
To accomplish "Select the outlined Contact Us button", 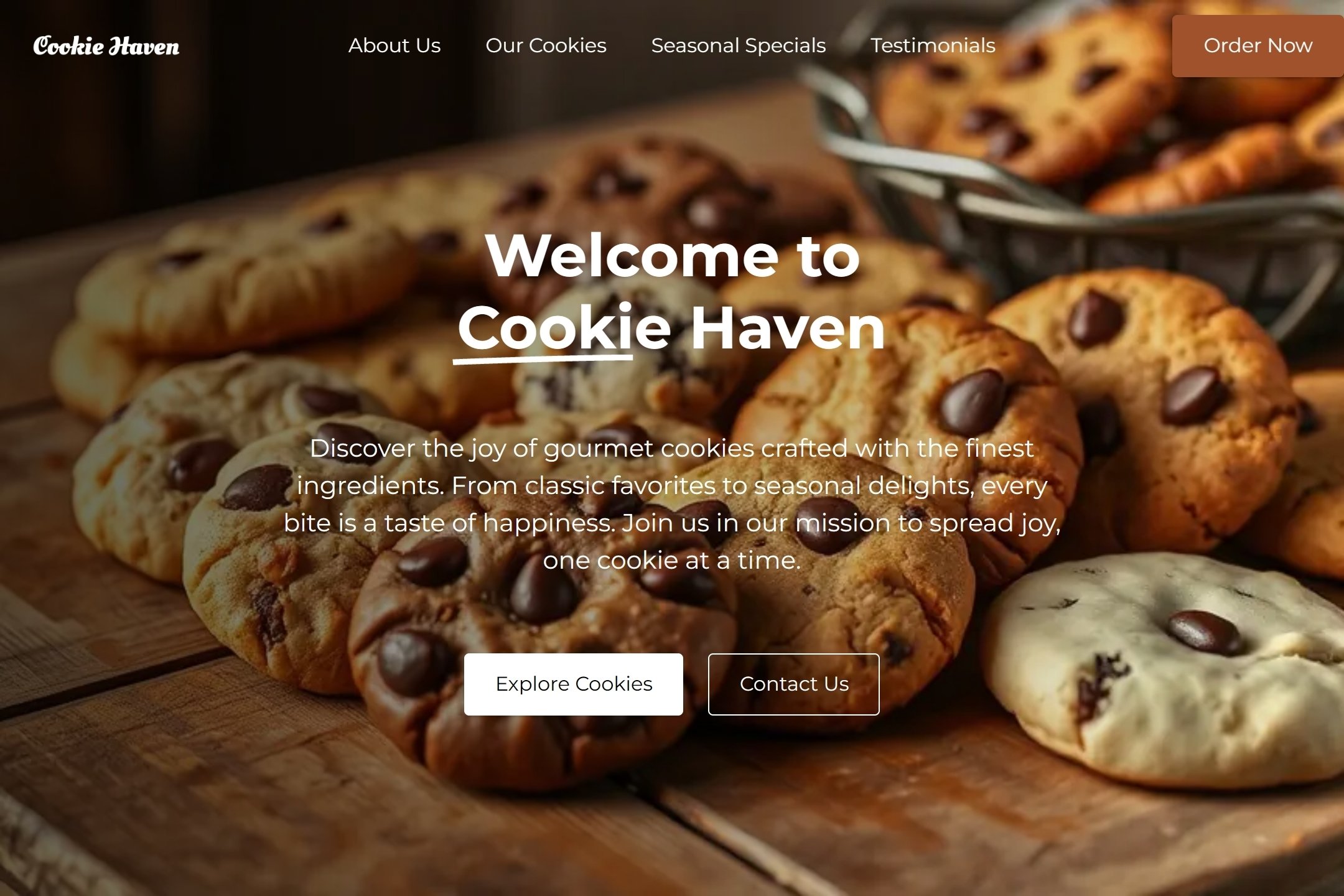I will pyautogui.click(x=794, y=684).
